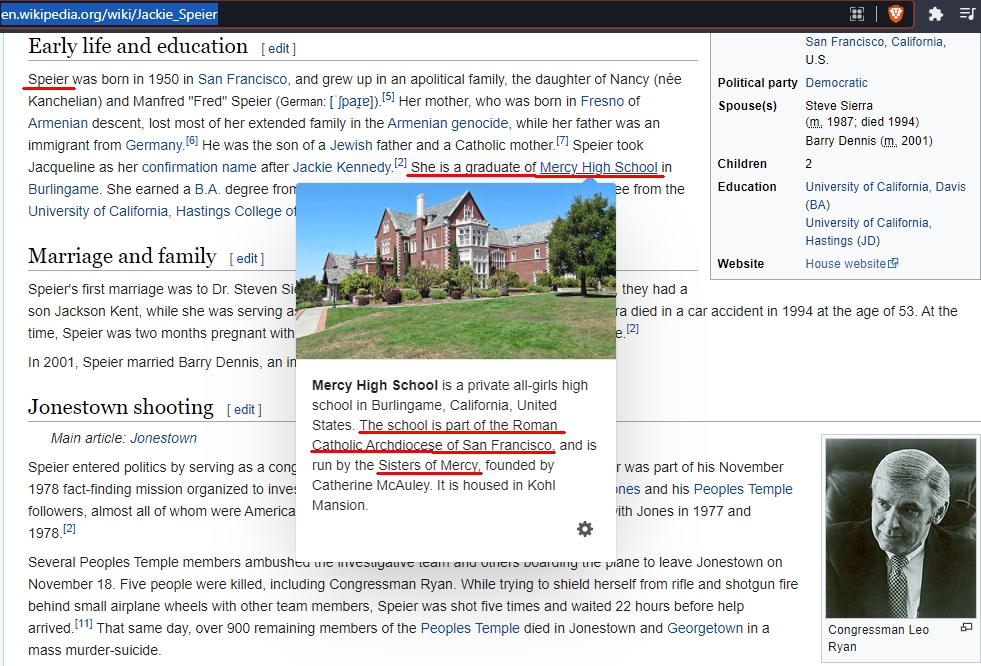
Task: Open University of California, Hastings link in the infobox
Action: coord(868,231)
